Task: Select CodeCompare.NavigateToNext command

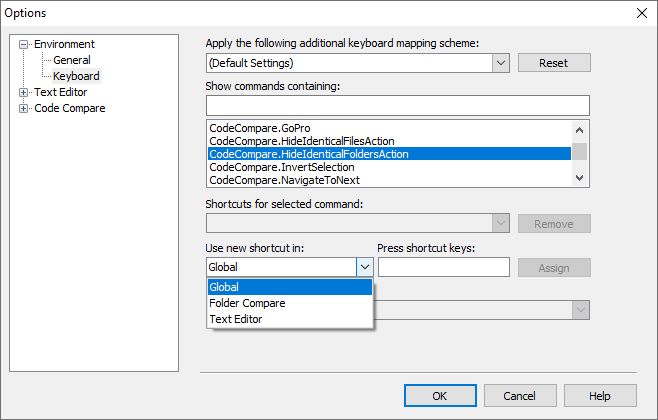Action: click(x=389, y=180)
